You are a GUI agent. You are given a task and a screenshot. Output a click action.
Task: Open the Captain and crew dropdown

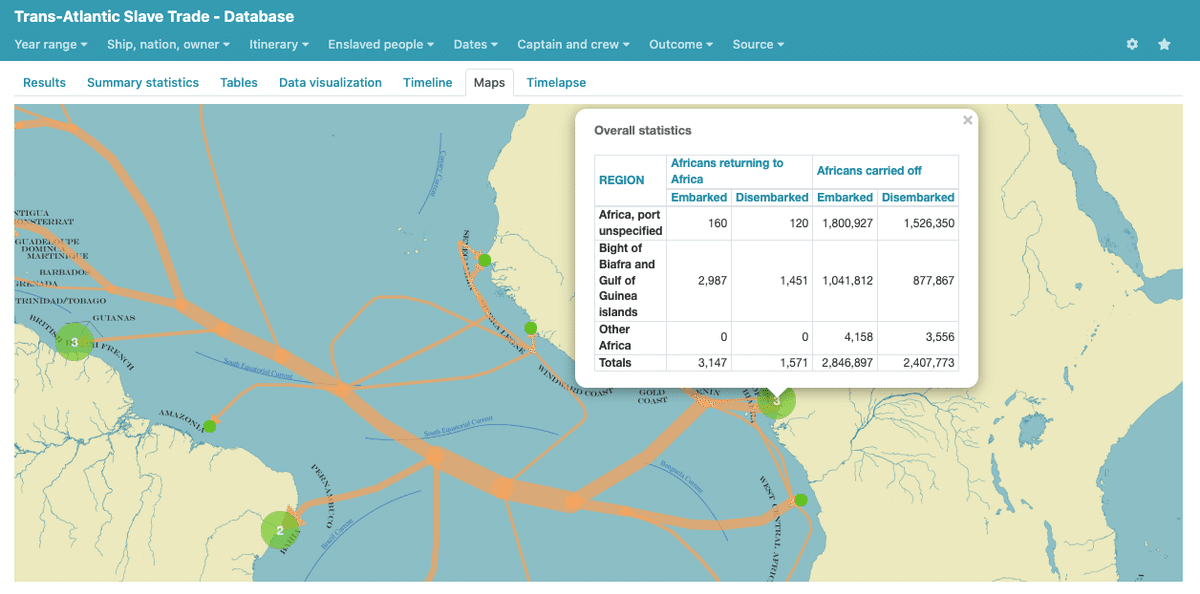tap(574, 44)
